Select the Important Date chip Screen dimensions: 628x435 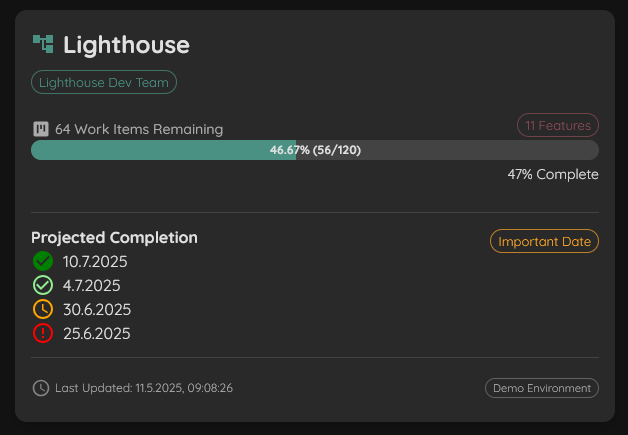point(544,241)
